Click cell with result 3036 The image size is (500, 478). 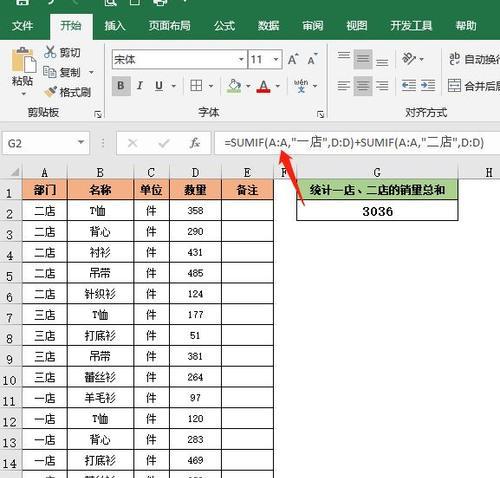(377, 211)
